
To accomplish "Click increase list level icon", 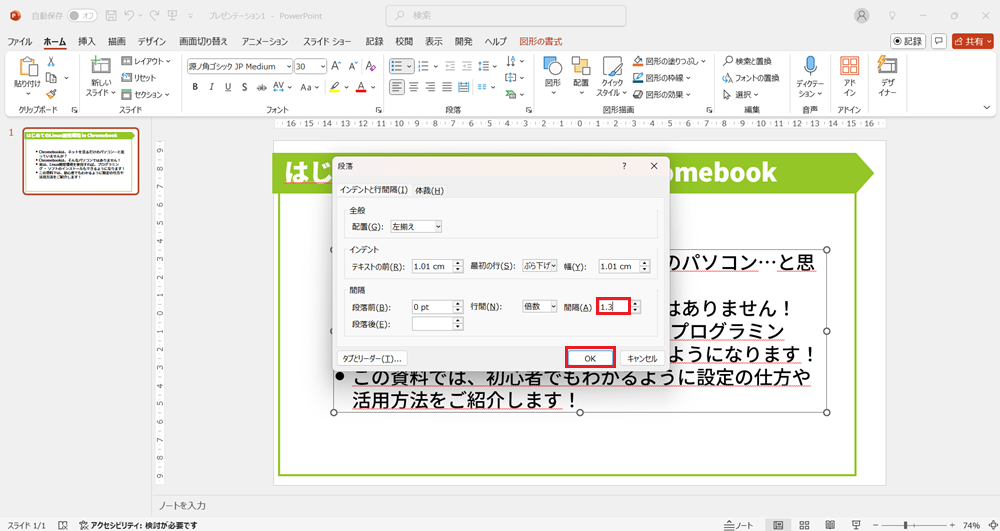I will pos(467,66).
